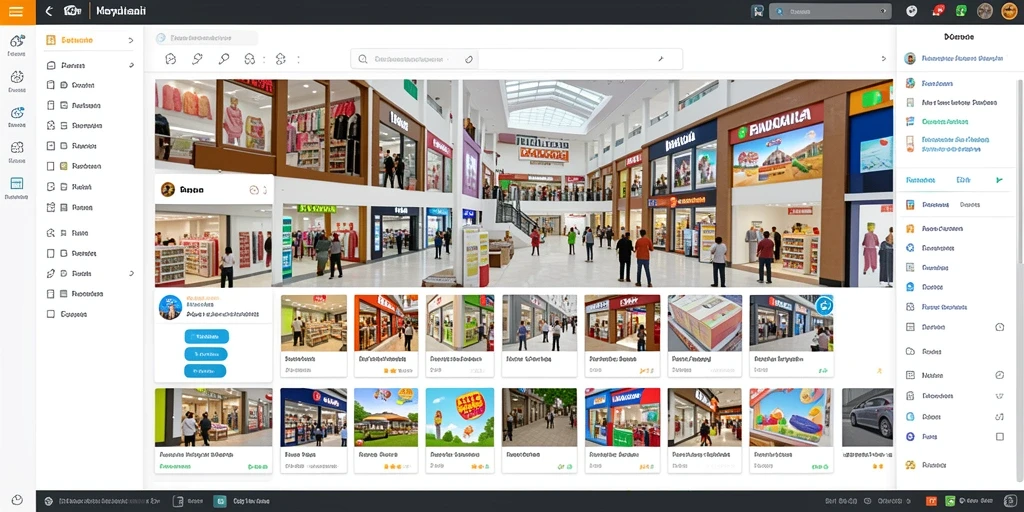Click the blue circular badge on a store thumbnail
Viewport: 1024px width, 512px height.
tap(824, 305)
